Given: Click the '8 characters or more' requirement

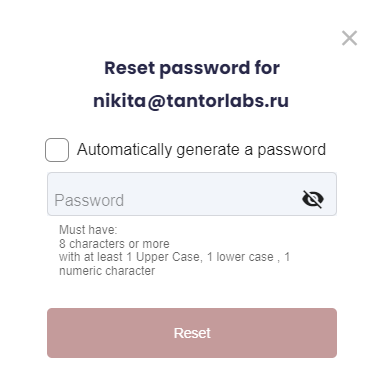Looking at the screenshot, I should [x=114, y=244].
